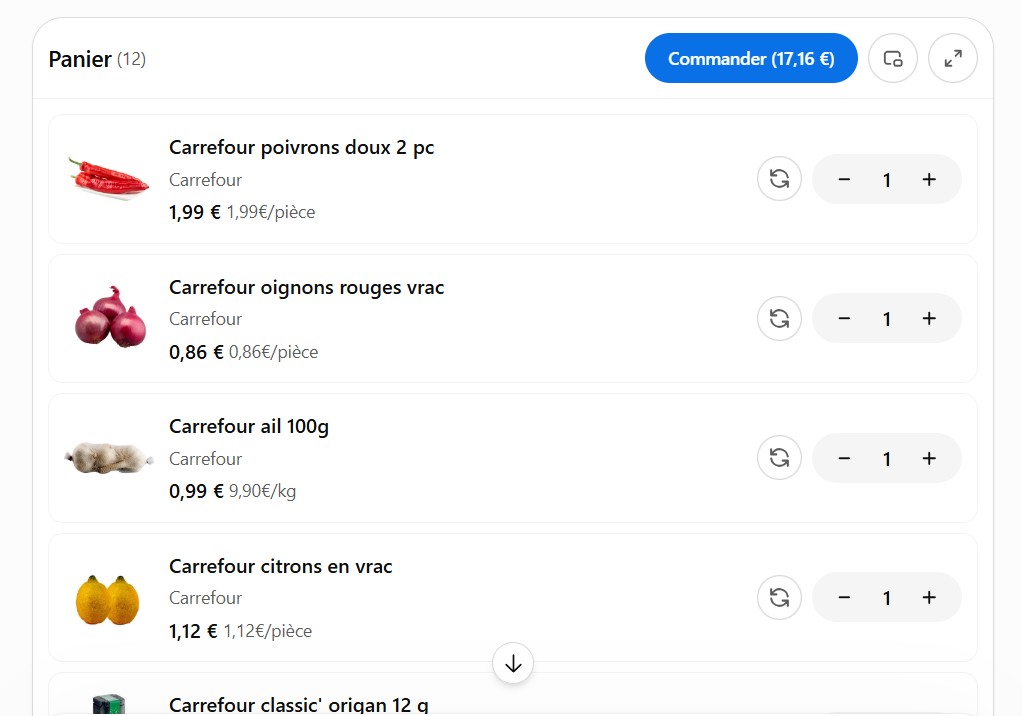Image resolution: width=1022 pixels, height=716 pixels.
Task: Decrease poivrons doux quantity
Action: [844, 179]
